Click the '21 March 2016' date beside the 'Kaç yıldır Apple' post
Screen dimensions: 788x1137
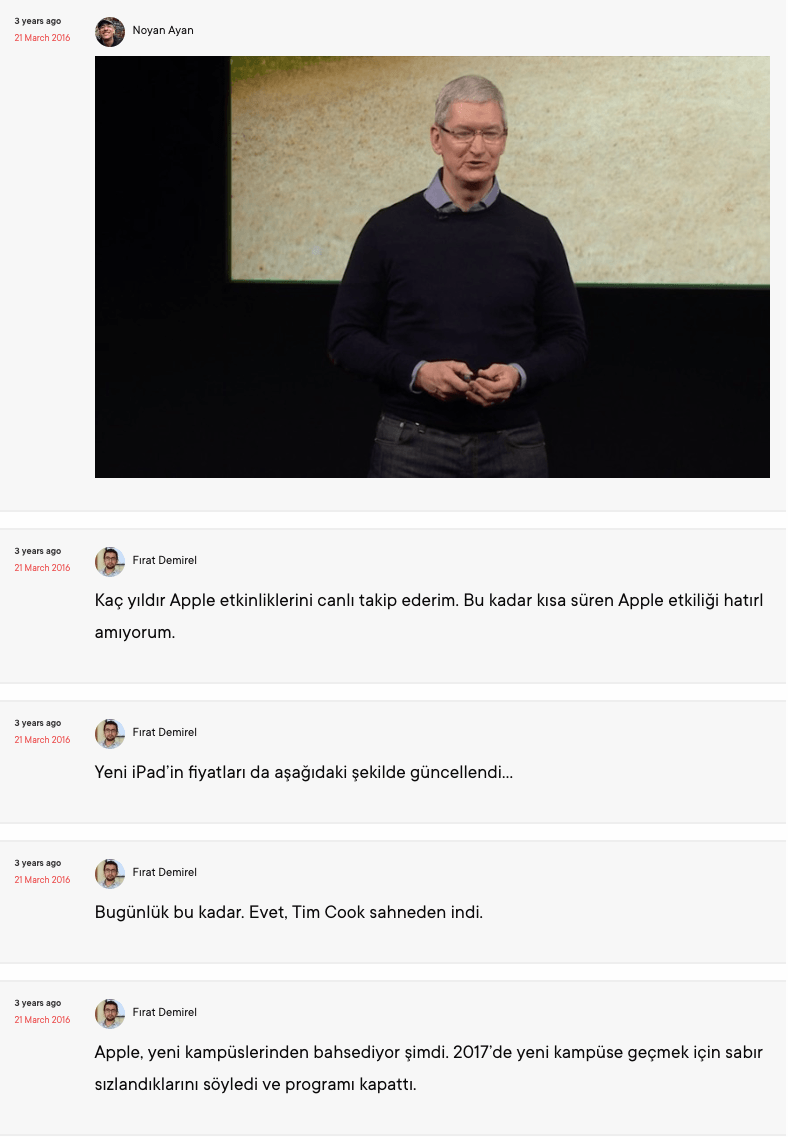coord(42,568)
